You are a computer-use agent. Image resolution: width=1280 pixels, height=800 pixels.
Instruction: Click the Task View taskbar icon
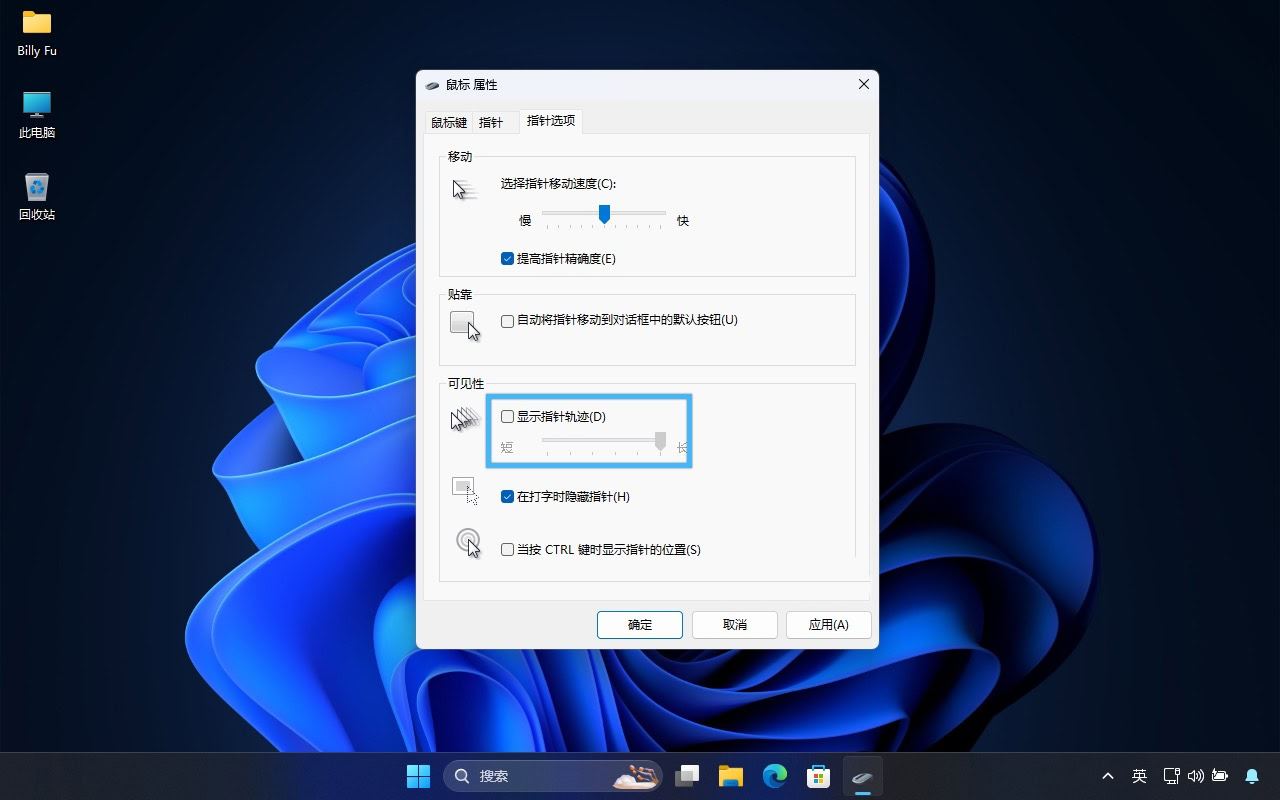(687, 776)
